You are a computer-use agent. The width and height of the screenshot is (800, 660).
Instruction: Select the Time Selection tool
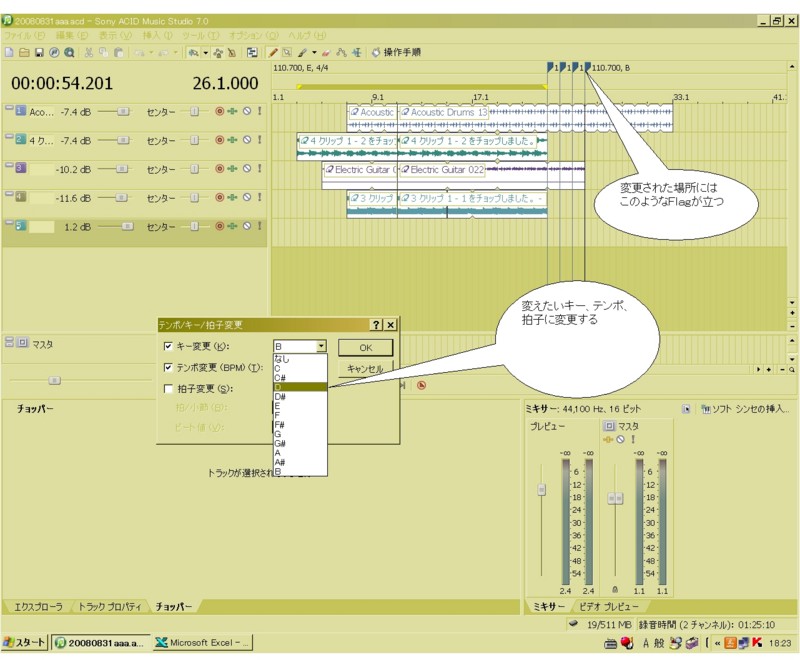(x=357, y=53)
